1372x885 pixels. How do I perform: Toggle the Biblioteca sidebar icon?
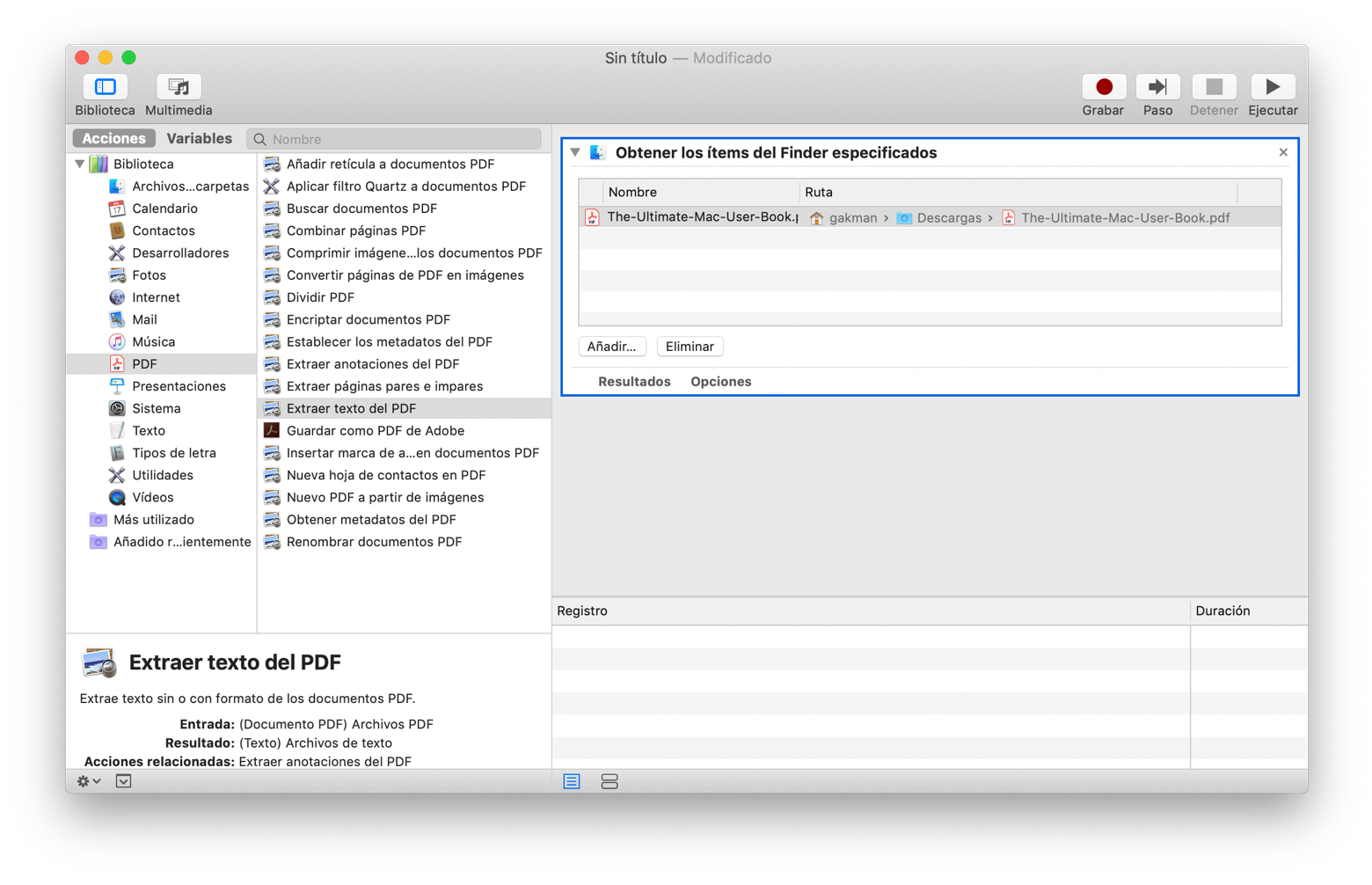(x=105, y=87)
